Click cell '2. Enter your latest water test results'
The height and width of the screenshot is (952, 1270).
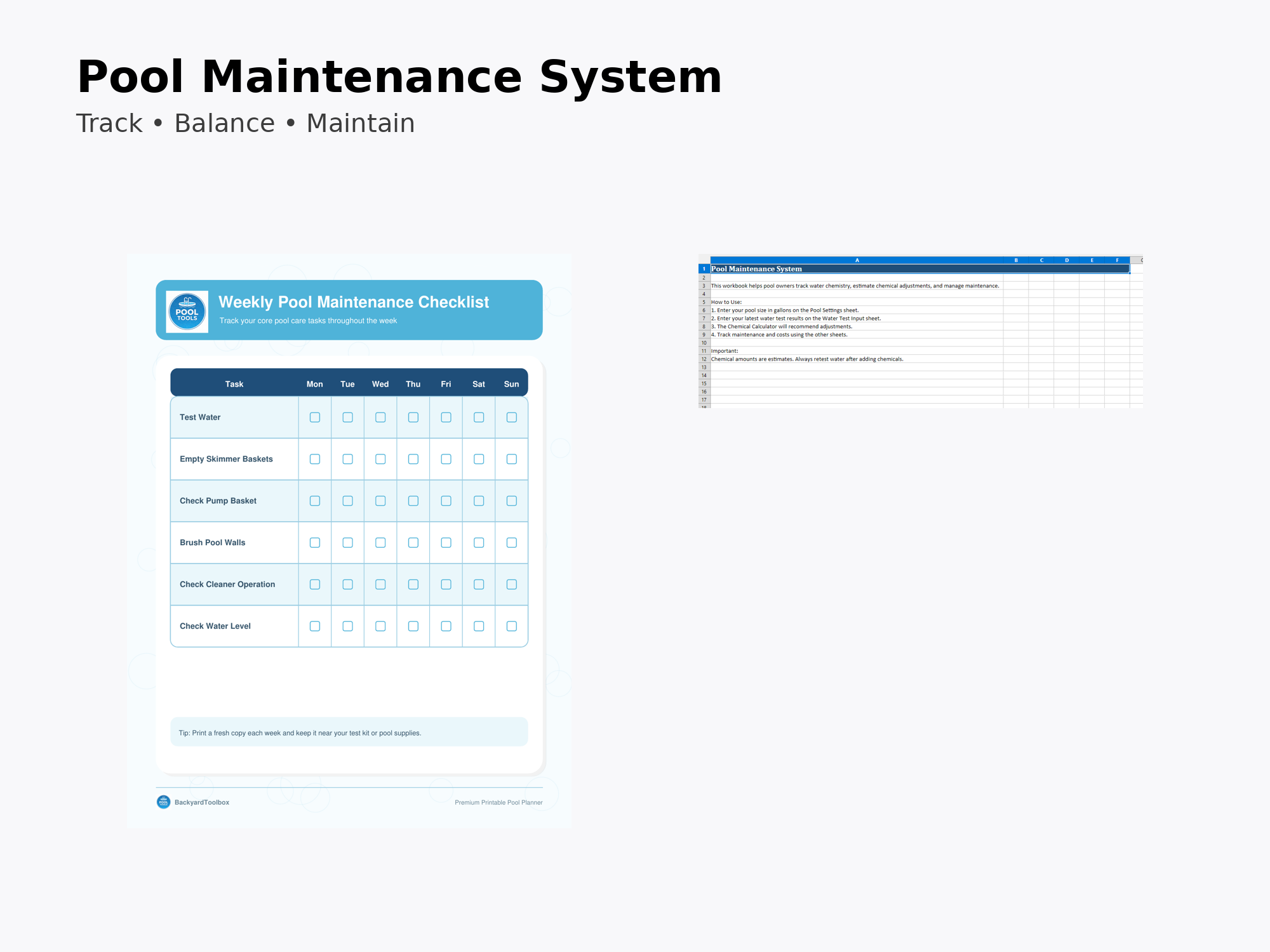[857, 319]
